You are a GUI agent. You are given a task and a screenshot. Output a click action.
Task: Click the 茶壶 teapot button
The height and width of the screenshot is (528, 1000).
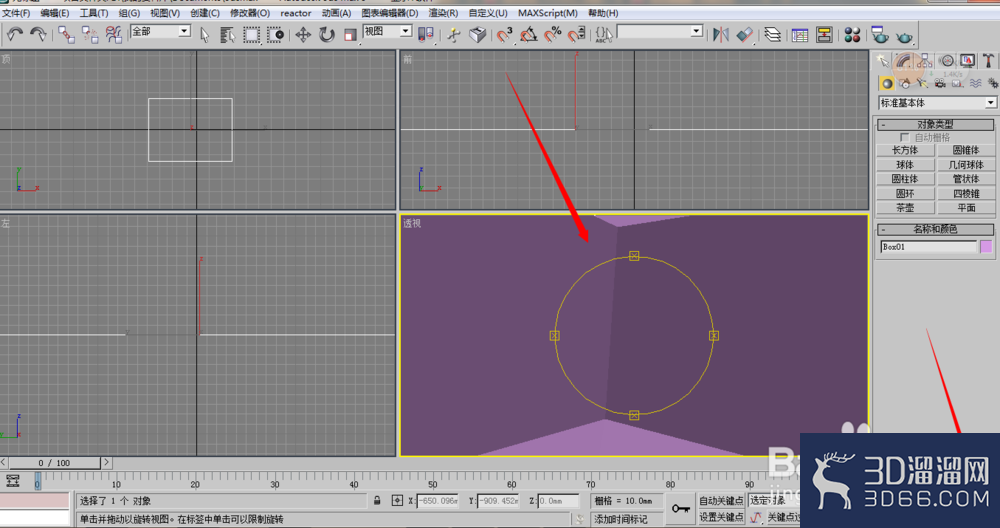point(905,208)
